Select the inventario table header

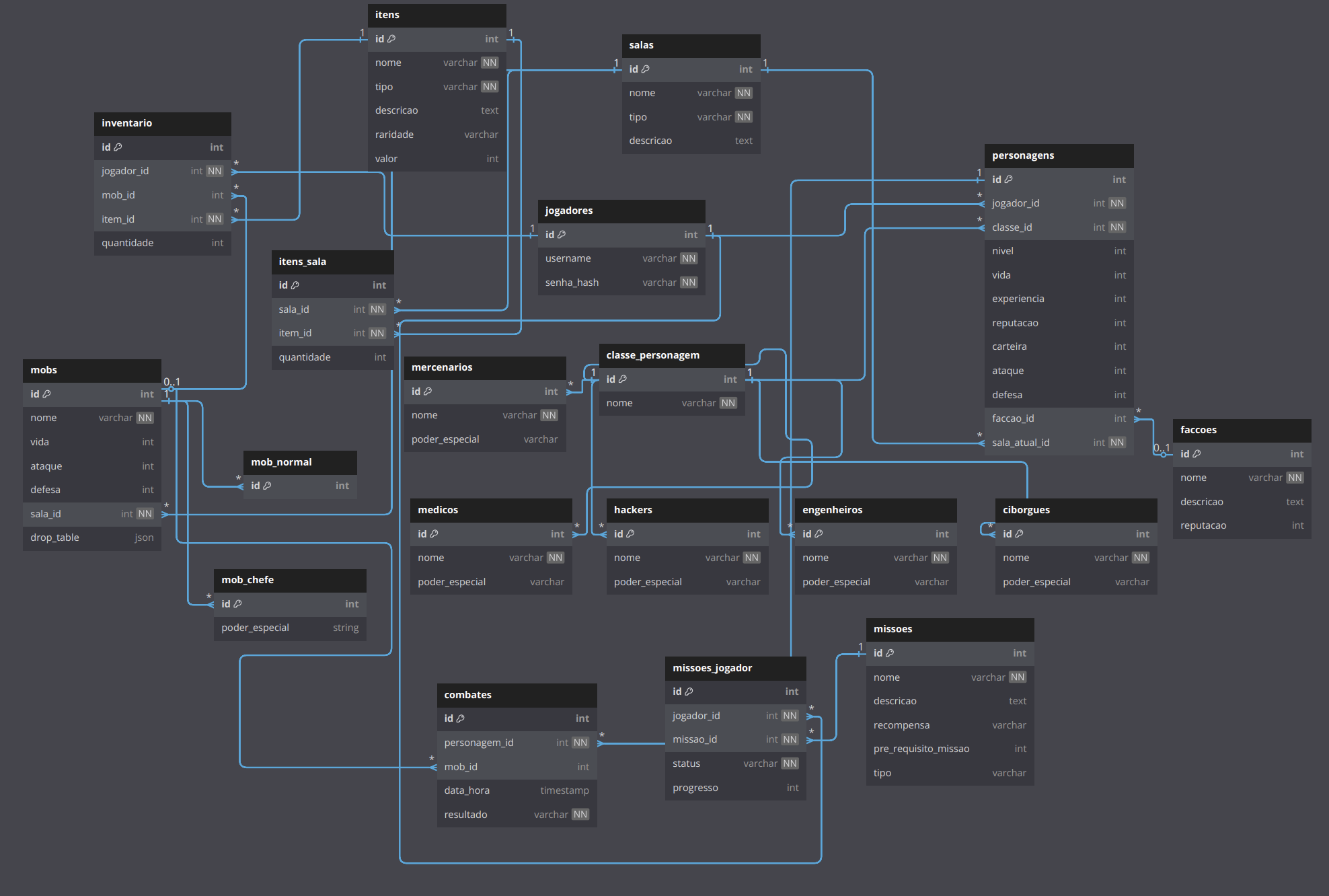point(163,123)
